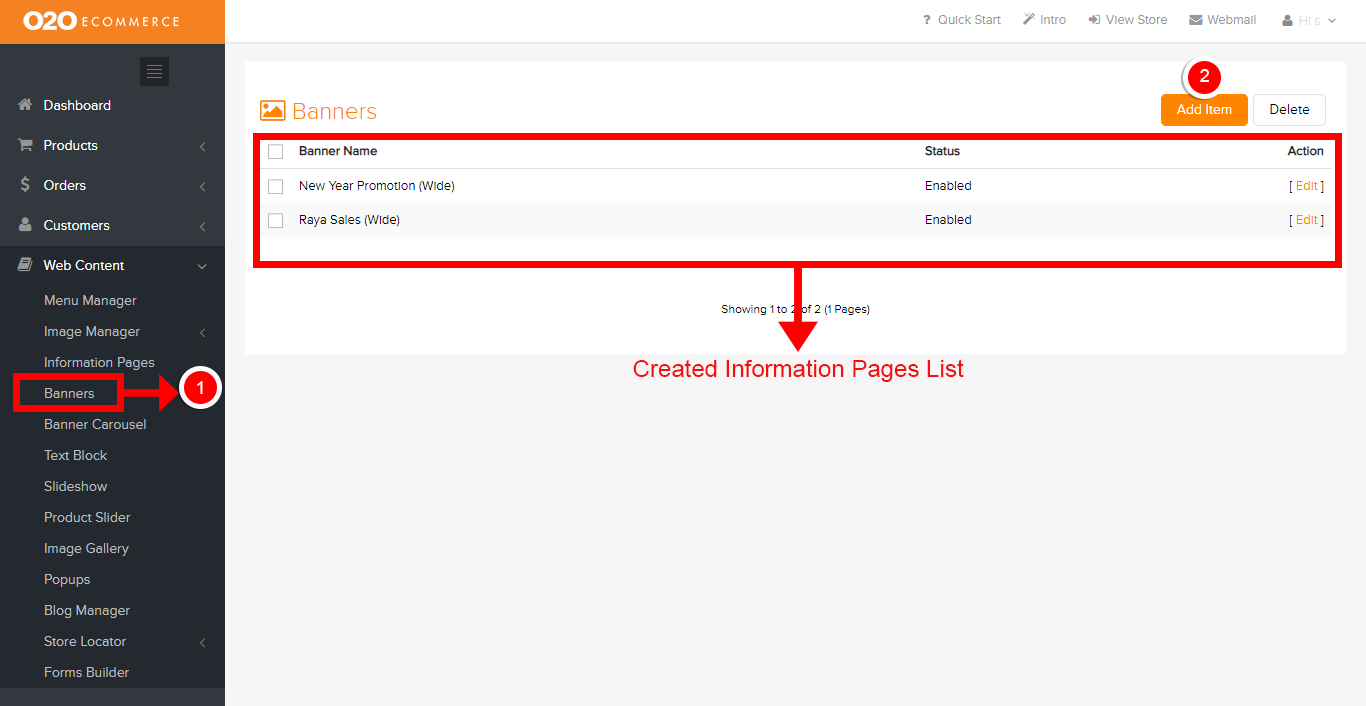Click the View Store arrow icon
1366x706 pixels.
1095,20
